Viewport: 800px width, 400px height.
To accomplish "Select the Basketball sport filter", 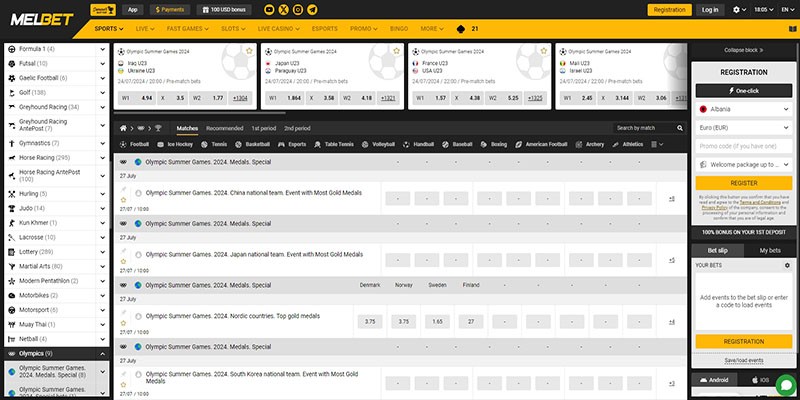I will coord(252,144).
